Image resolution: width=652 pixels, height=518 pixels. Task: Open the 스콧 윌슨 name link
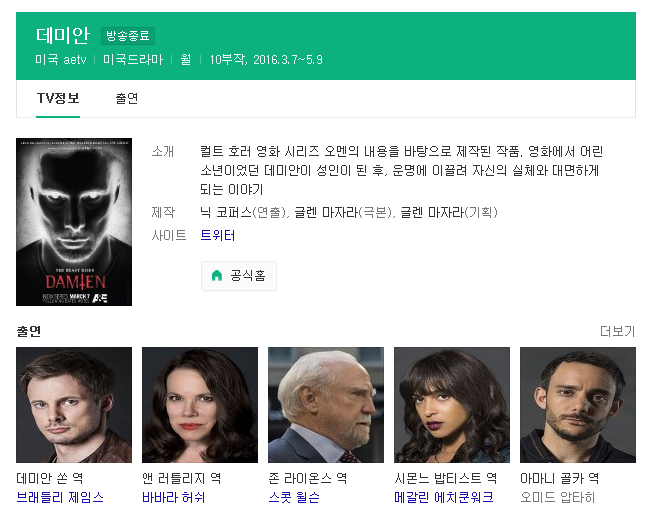(294, 497)
